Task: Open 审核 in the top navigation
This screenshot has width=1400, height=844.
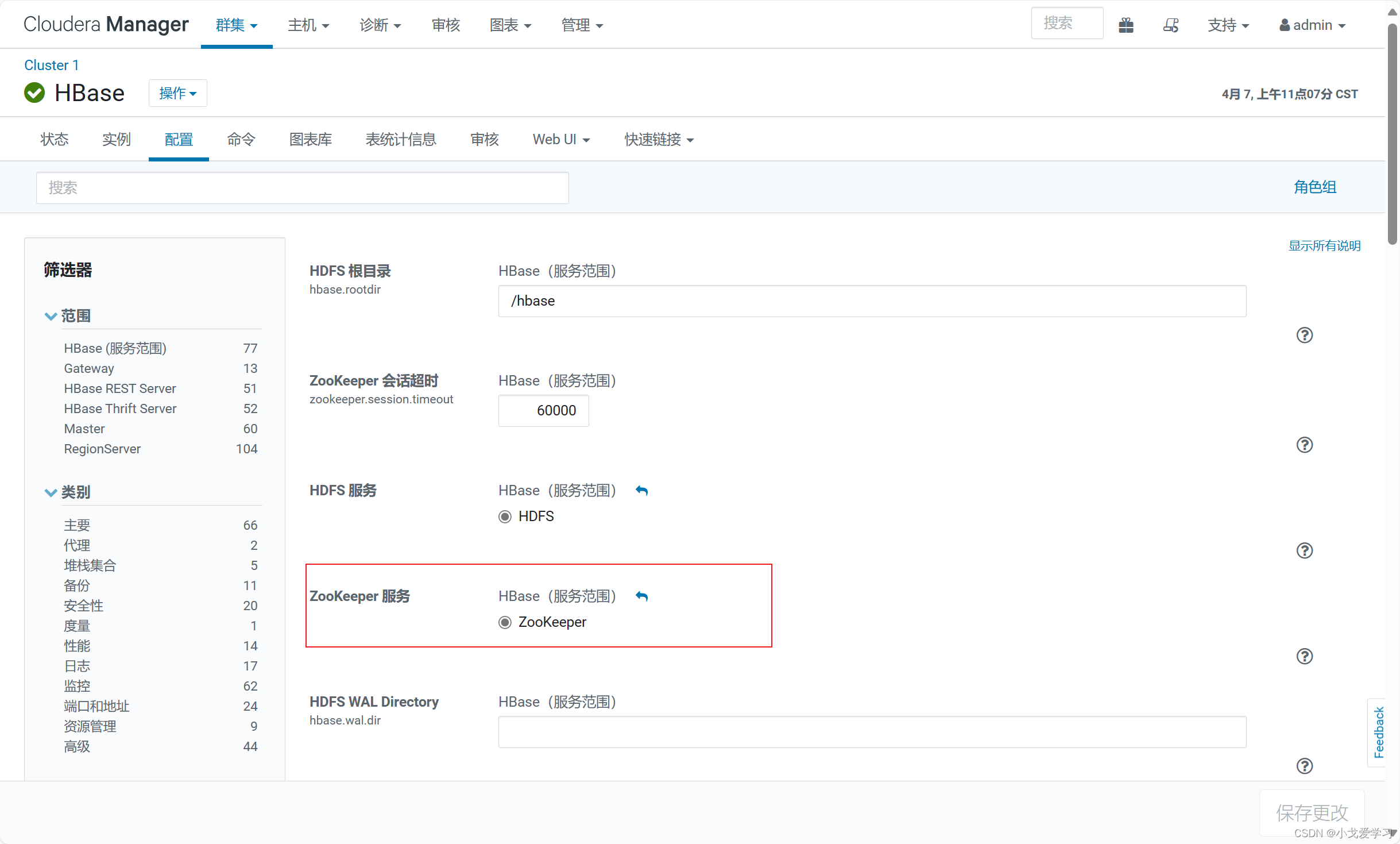Action: pos(446,25)
